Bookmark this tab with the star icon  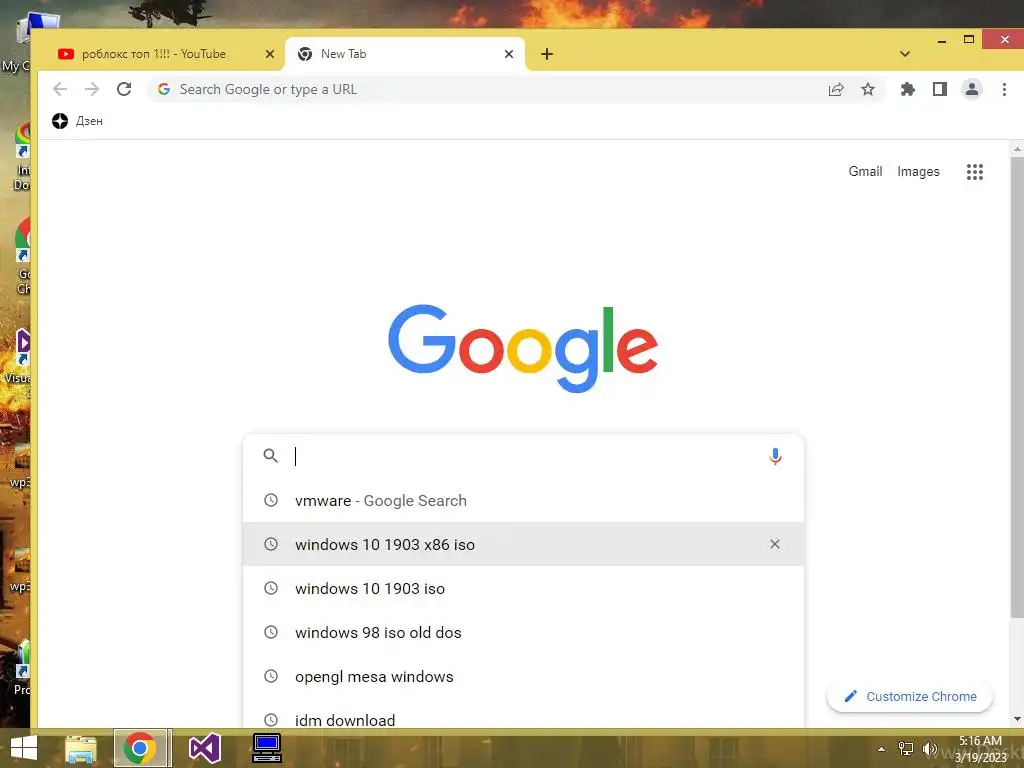[x=868, y=89]
